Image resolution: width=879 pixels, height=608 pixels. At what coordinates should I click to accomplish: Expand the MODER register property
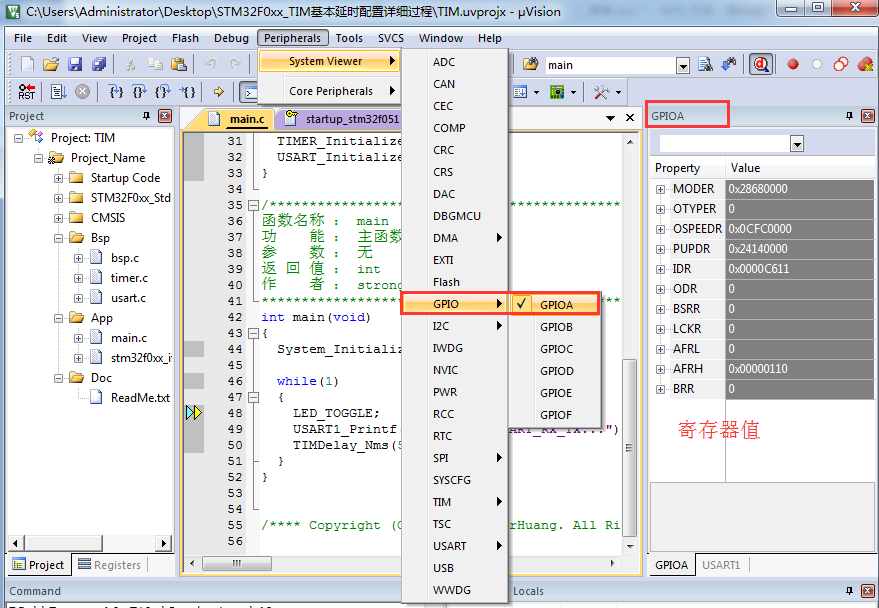point(660,189)
